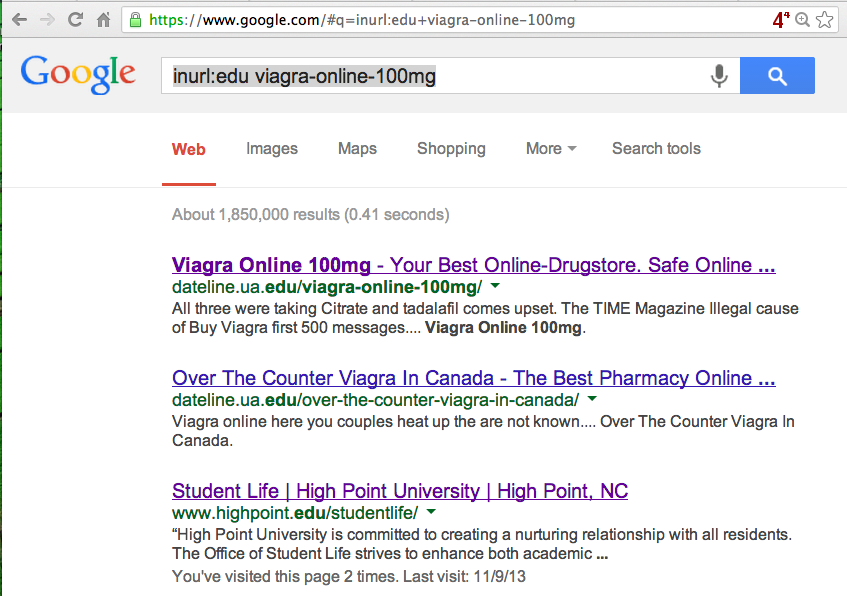Click the blue Google search button
The image size is (847, 596).
click(x=777, y=76)
